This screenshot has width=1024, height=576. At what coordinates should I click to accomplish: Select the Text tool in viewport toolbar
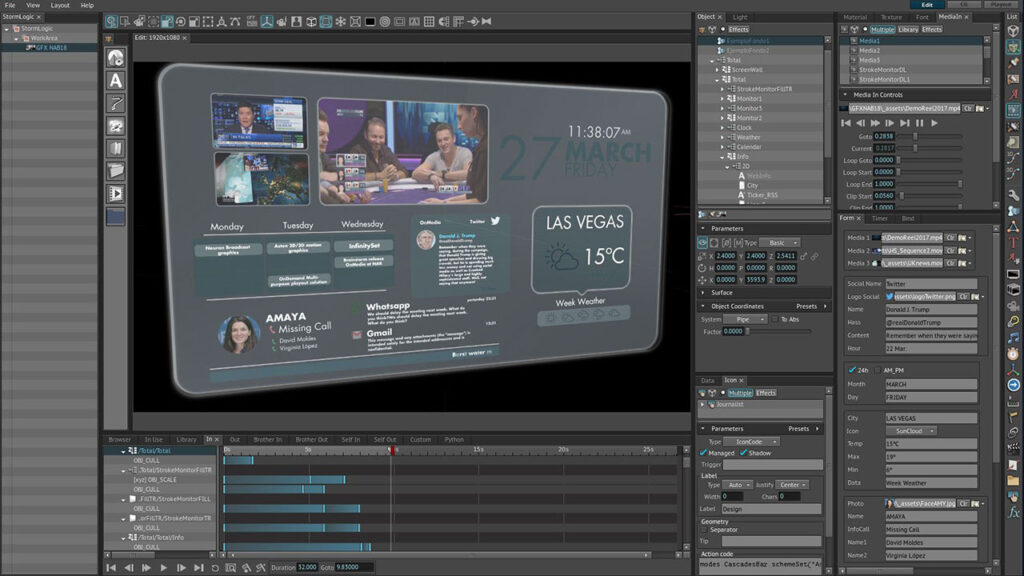pyautogui.click(x=116, y=80)
